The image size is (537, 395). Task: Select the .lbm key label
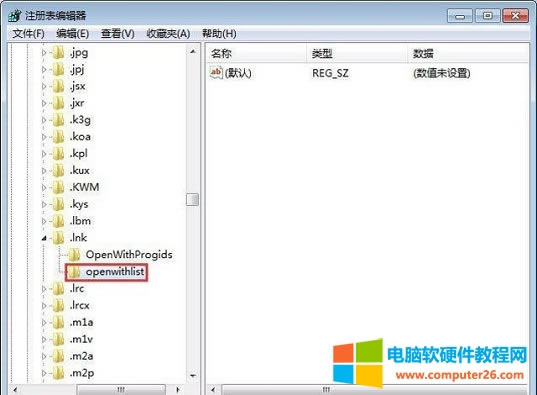80,221
